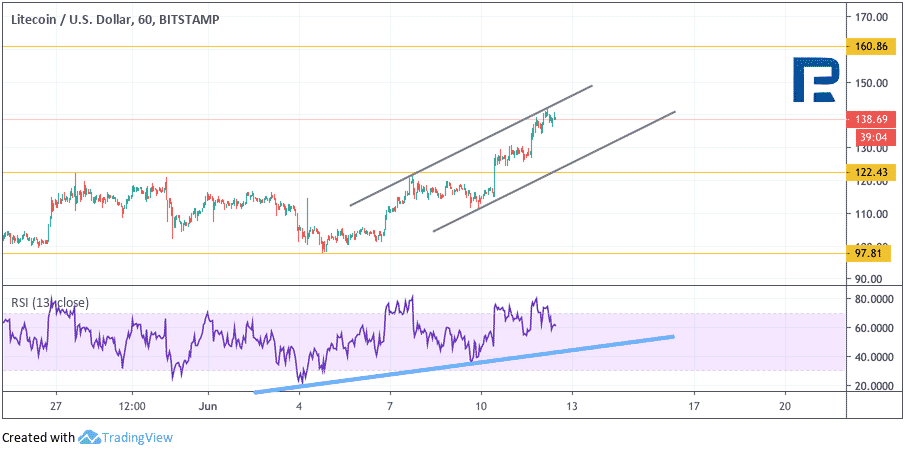Click the 13 date marker on time axis

(x=571, y=405)
